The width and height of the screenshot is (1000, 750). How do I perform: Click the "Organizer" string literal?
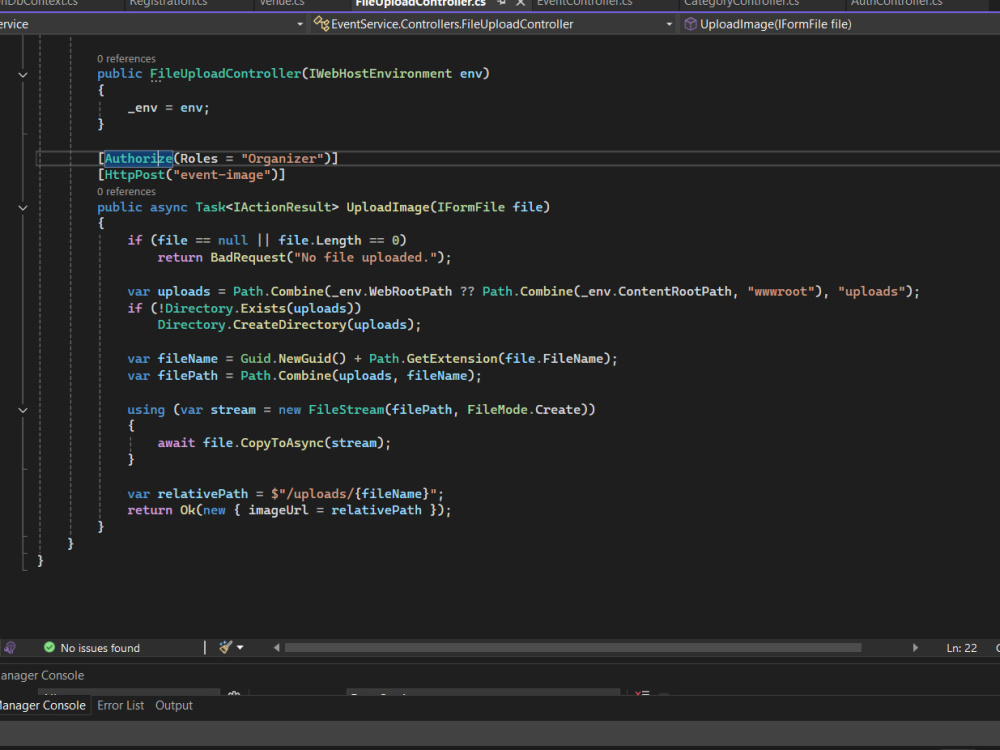pyautogui.click(x=282, y=158)
